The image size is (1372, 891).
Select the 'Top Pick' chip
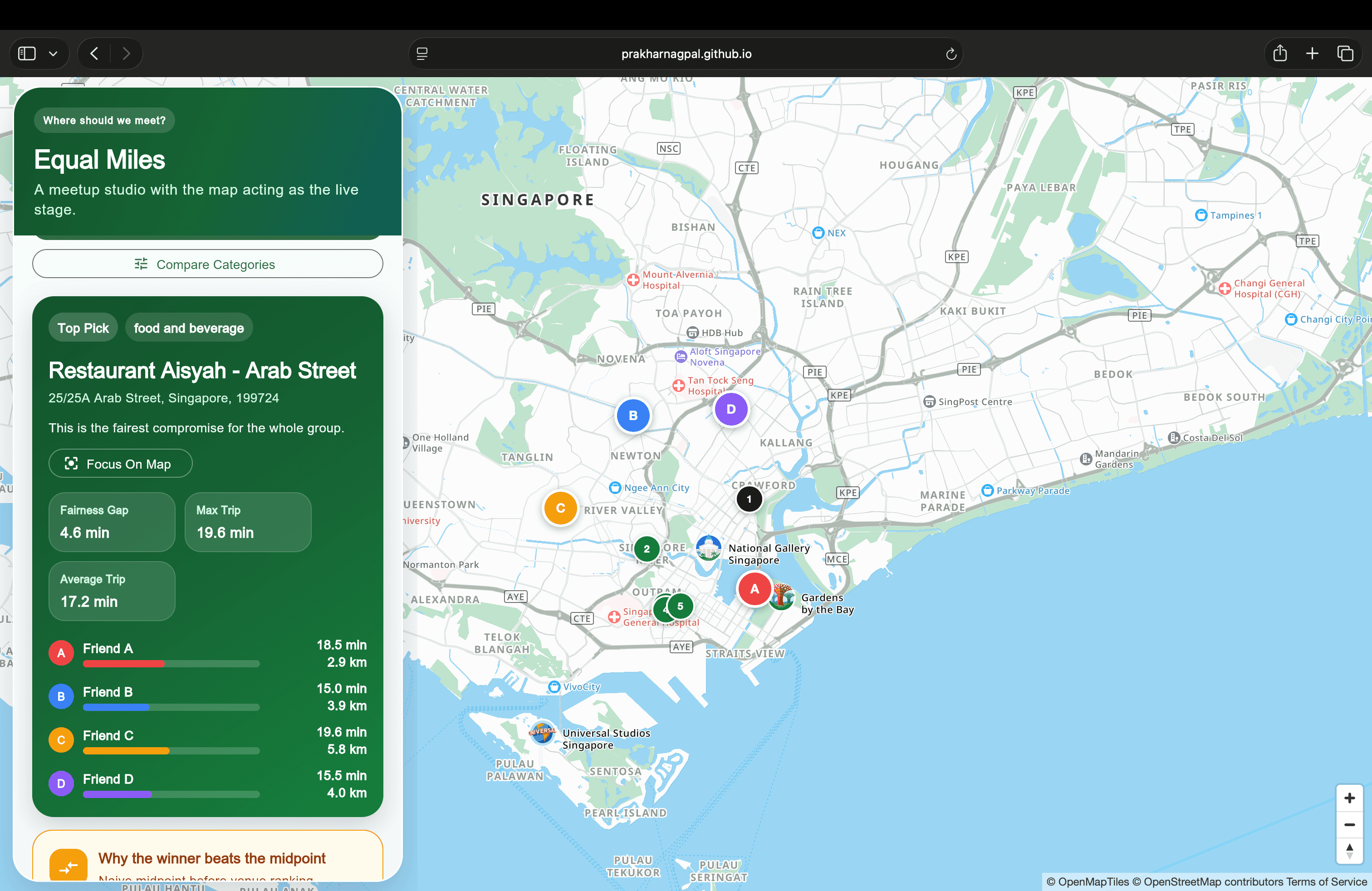[x=83, y=328]
